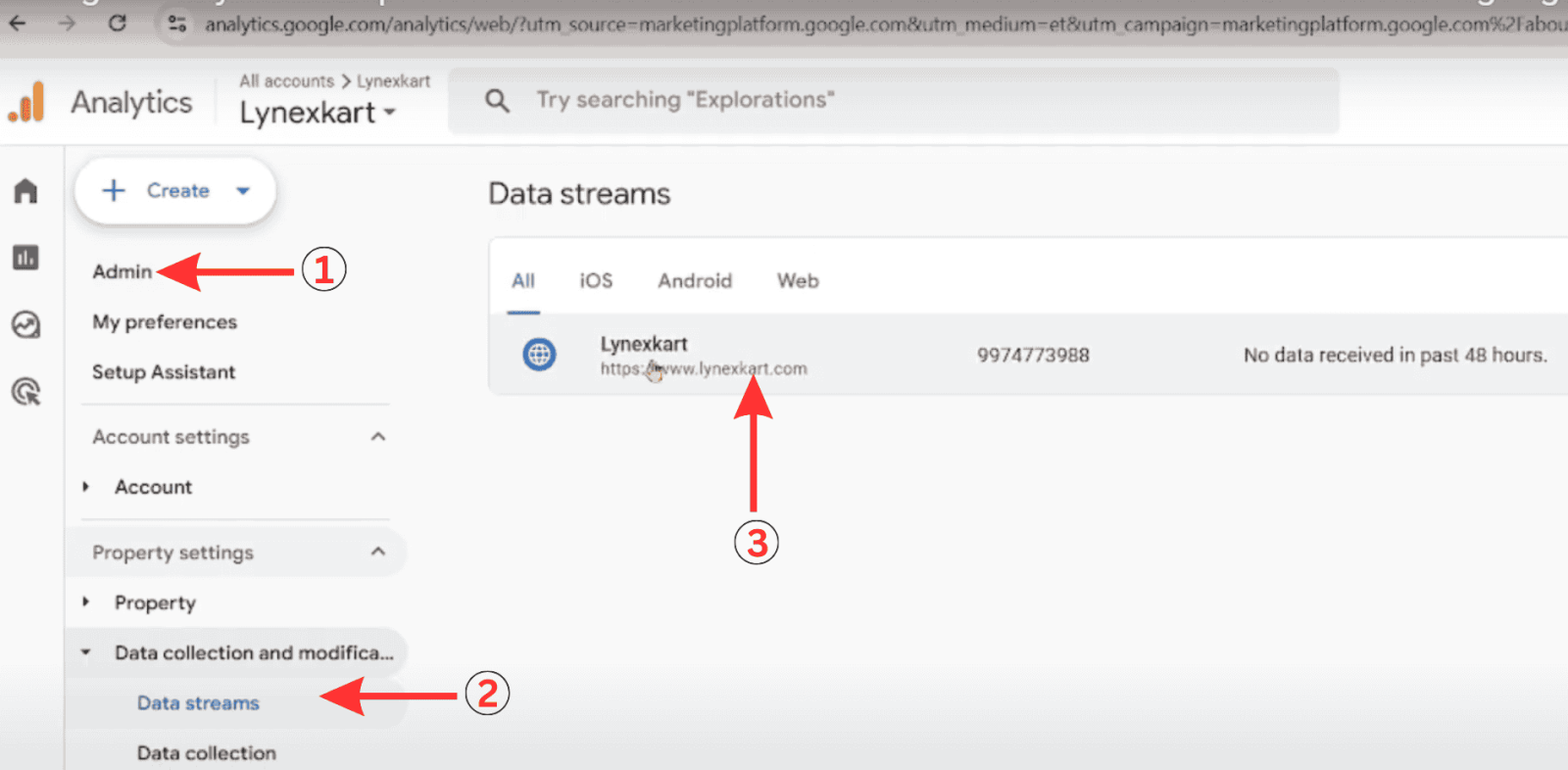Expand the Account tree item
Screen dimensions: 1568x770
[x=86, y=487]
